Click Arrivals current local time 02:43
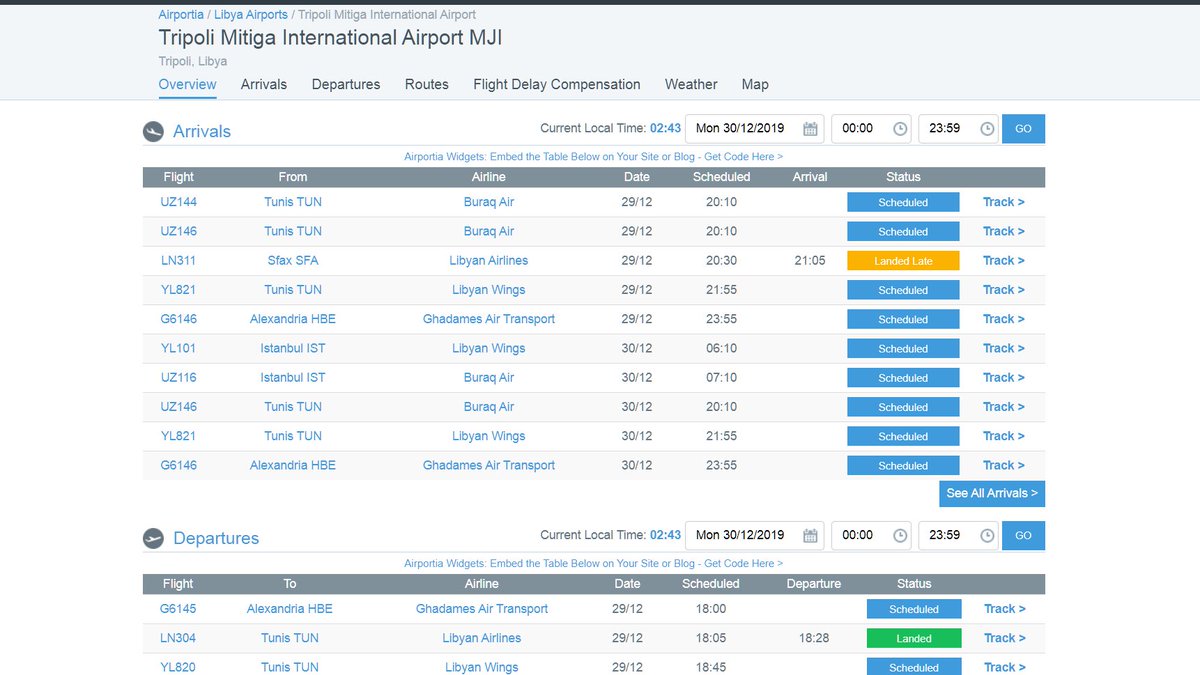This screenshot has width=1200, height=675. click(666, 129)
